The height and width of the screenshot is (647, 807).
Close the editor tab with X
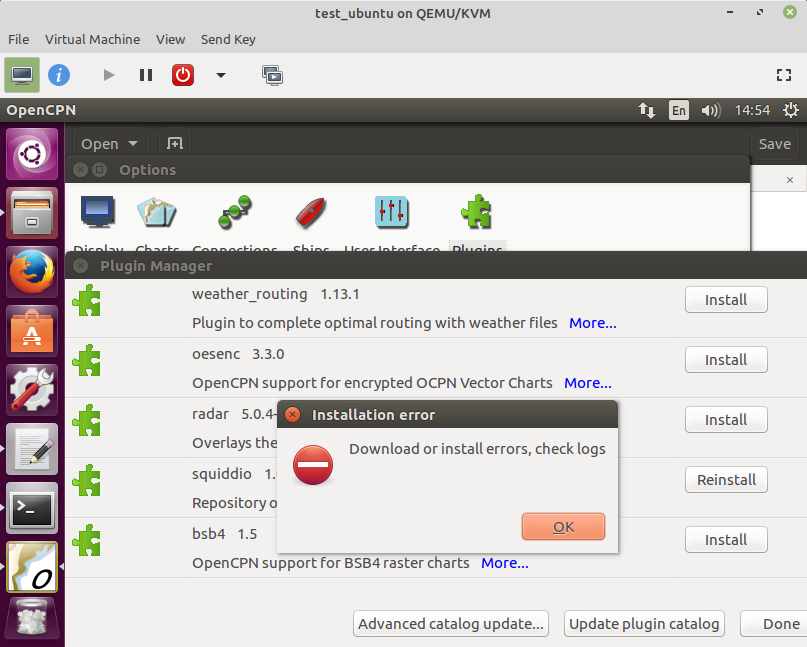(790, 180)
